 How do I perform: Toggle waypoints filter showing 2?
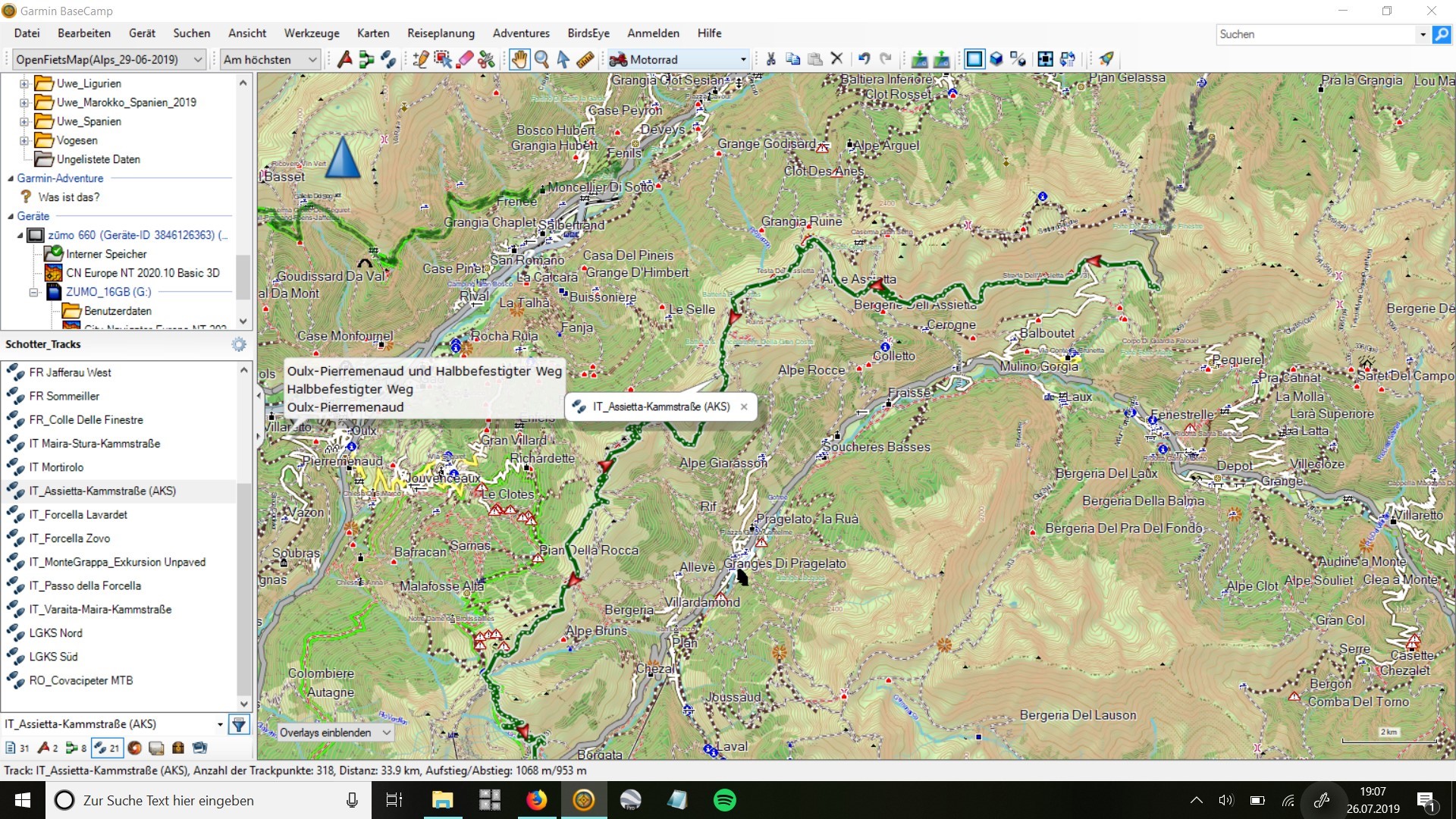[x=48, y=748]
